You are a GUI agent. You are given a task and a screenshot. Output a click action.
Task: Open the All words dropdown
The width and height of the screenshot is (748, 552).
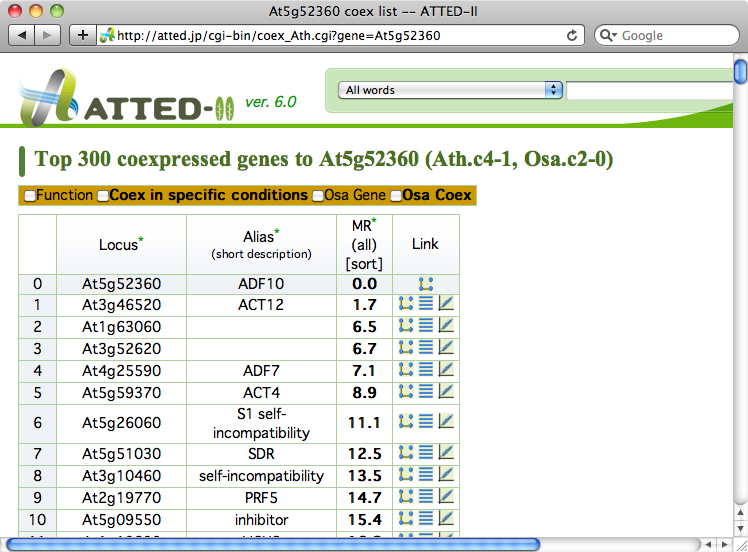451,90
